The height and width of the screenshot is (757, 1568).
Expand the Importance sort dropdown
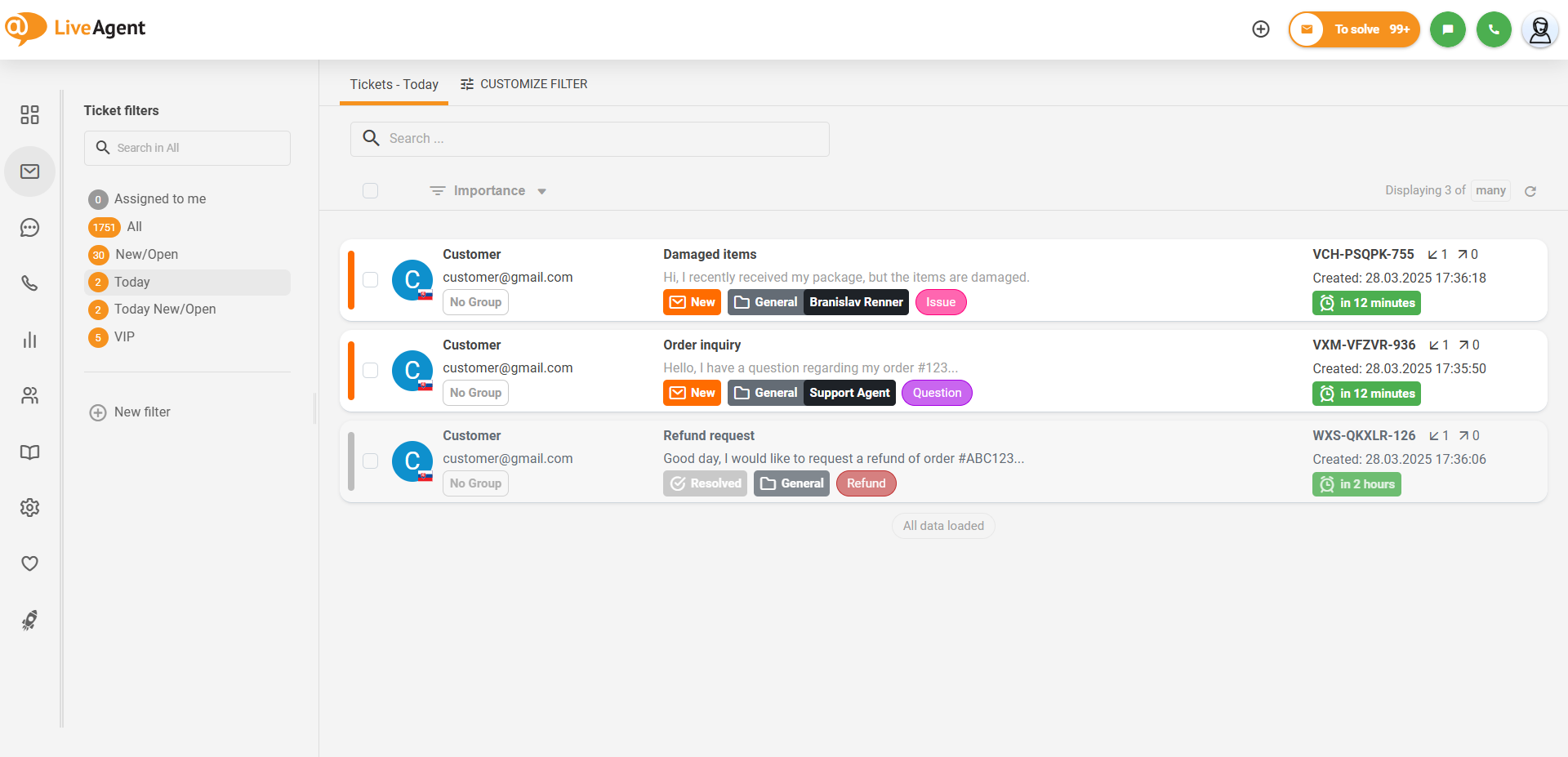tap(488, 191)
